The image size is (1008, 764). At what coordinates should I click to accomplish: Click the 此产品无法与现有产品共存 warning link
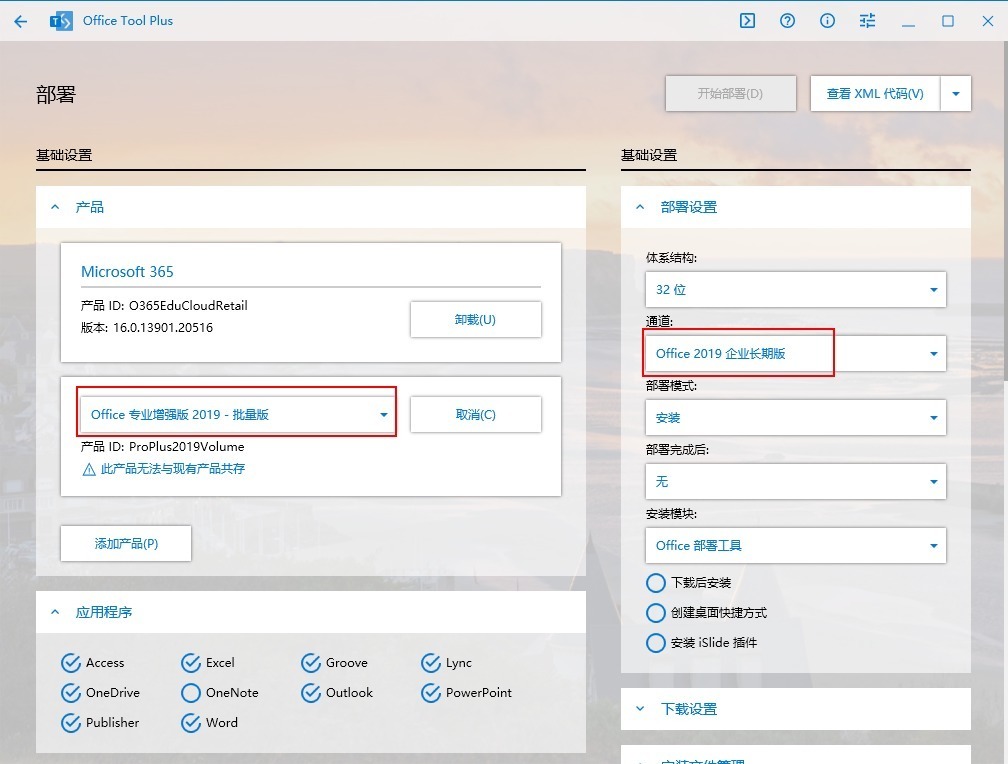tap(173, 469)
